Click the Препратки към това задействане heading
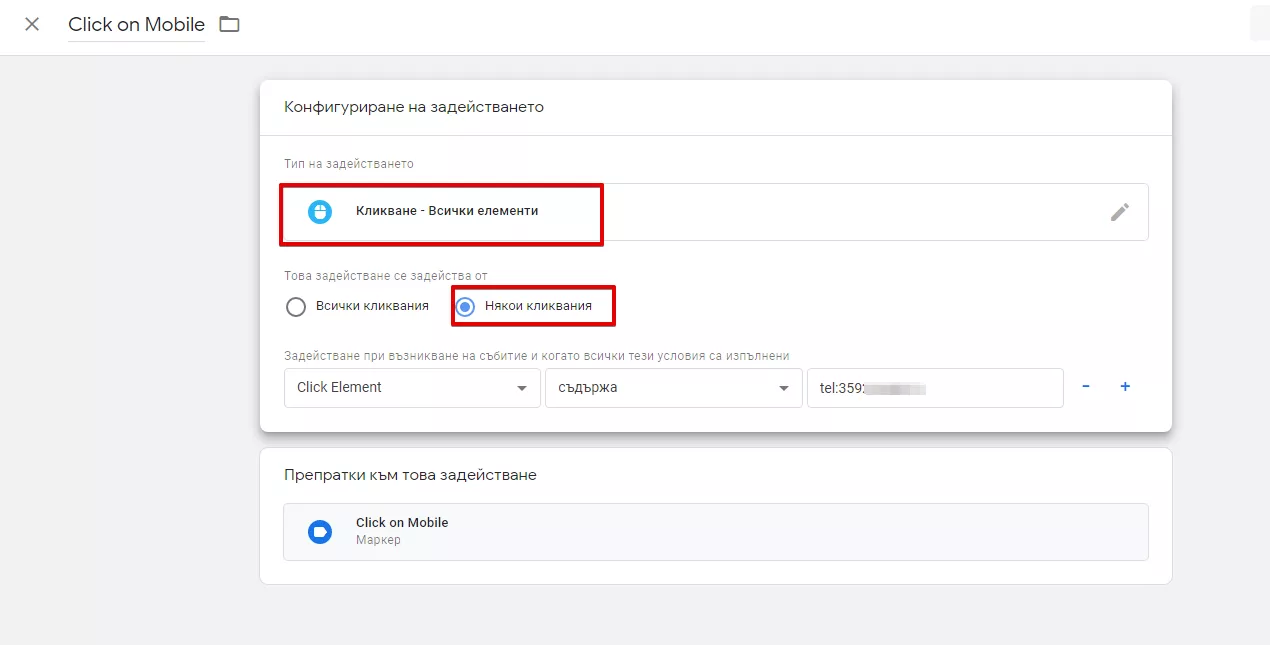 (x=410, y=475)
